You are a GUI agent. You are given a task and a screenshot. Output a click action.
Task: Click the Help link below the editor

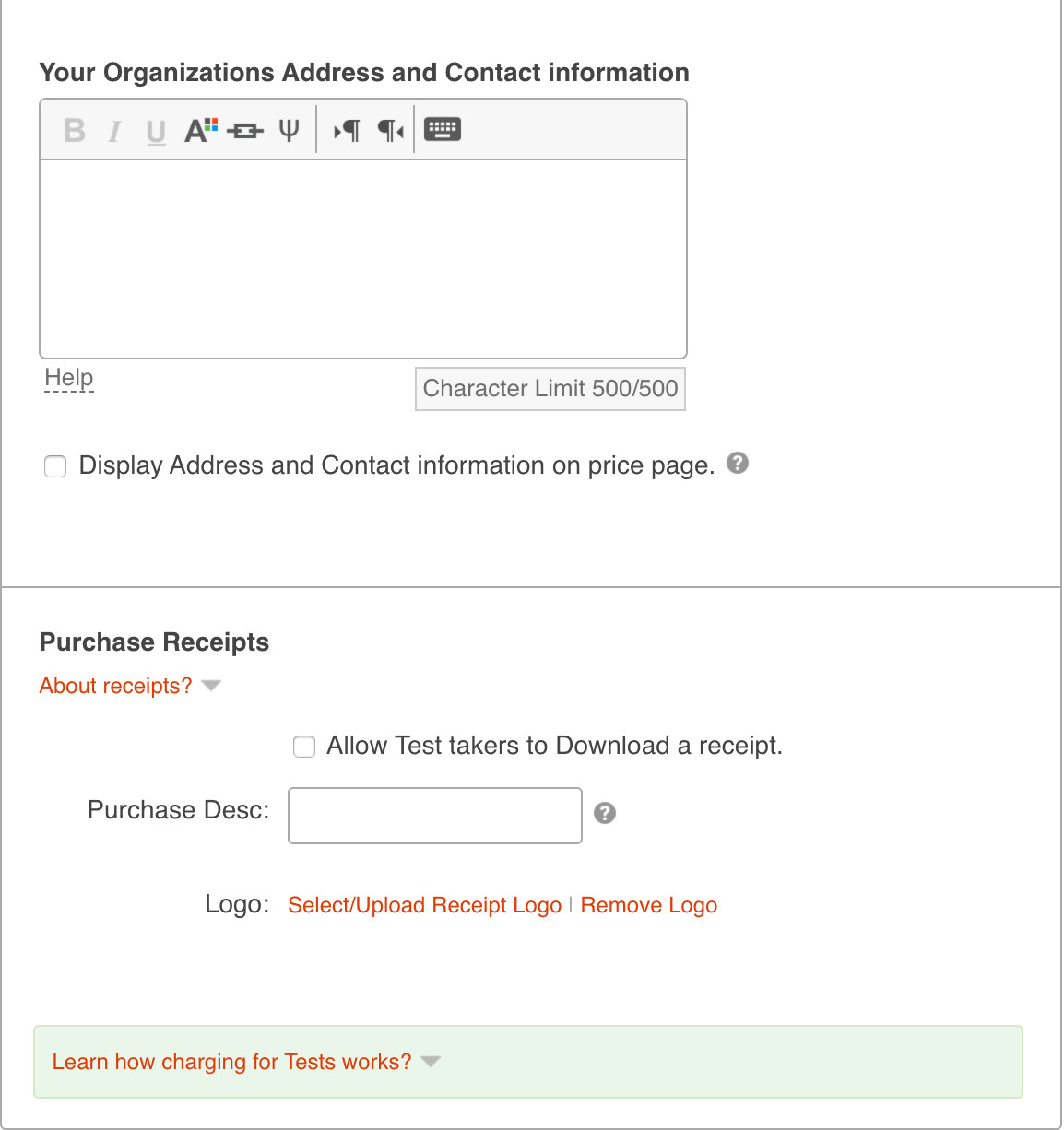point(69,378)
